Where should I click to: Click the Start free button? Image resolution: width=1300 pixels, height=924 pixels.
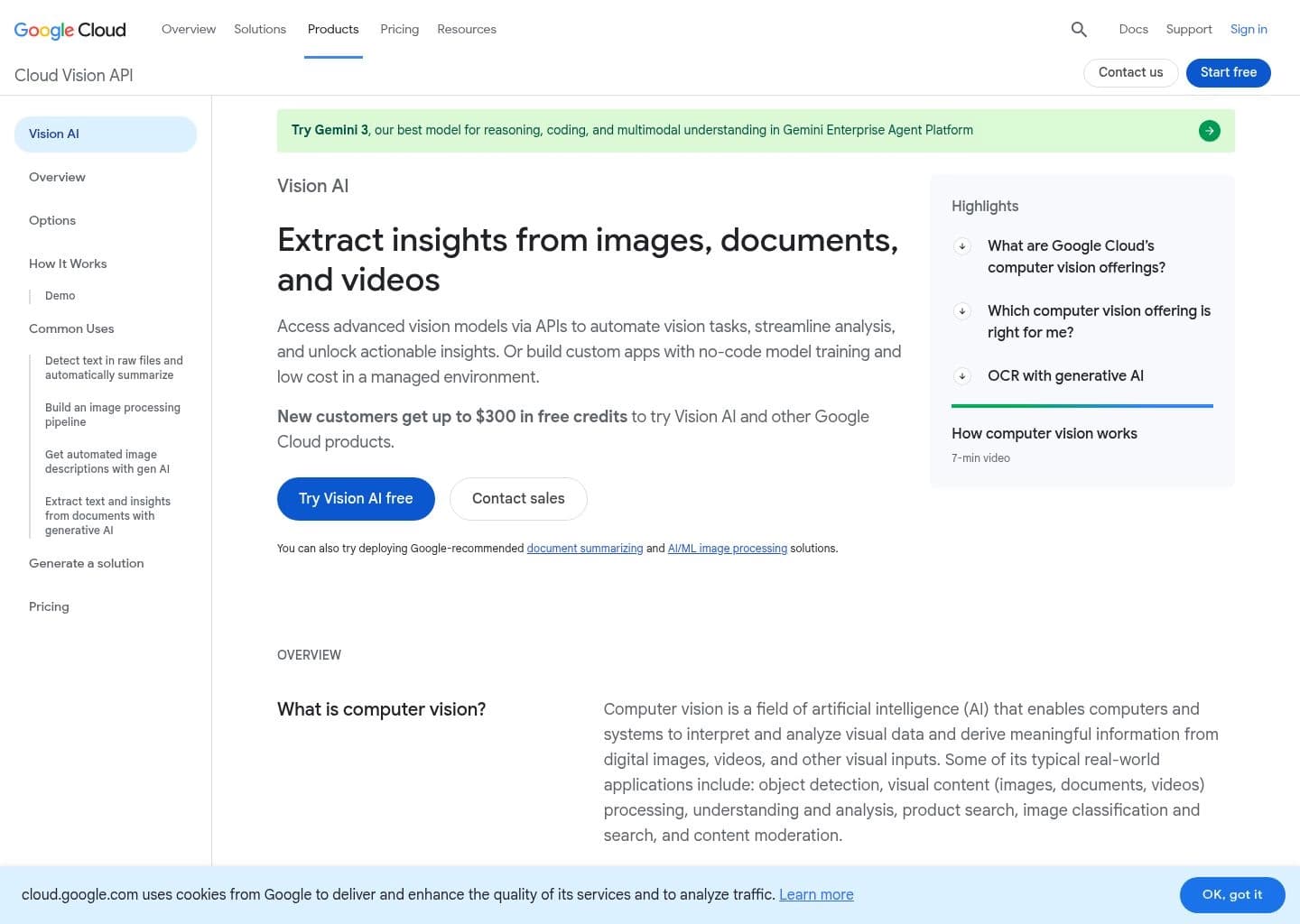(x=1229, y=72)
